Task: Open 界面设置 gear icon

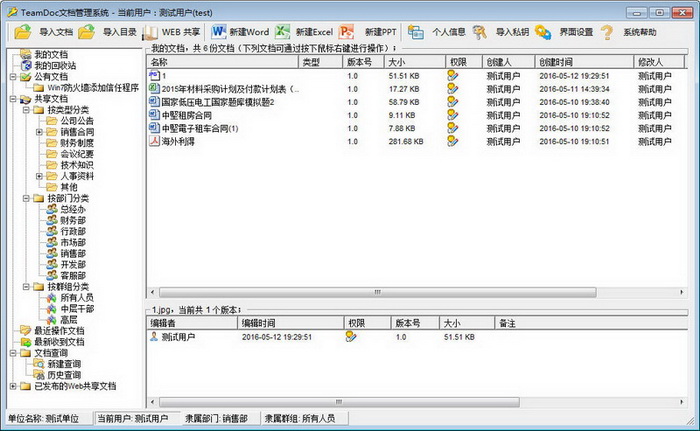Action: (x=543, y=32)
